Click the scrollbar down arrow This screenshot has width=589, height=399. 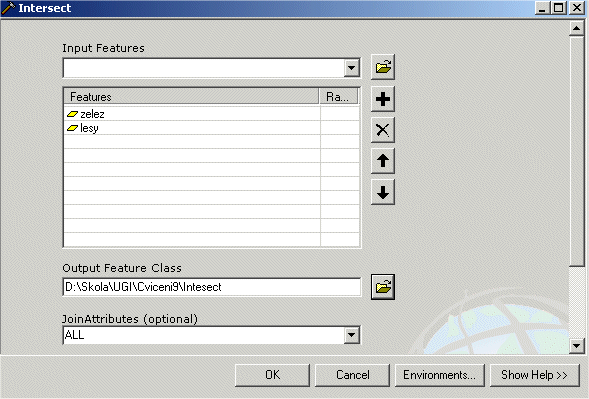tap(577, 346)
